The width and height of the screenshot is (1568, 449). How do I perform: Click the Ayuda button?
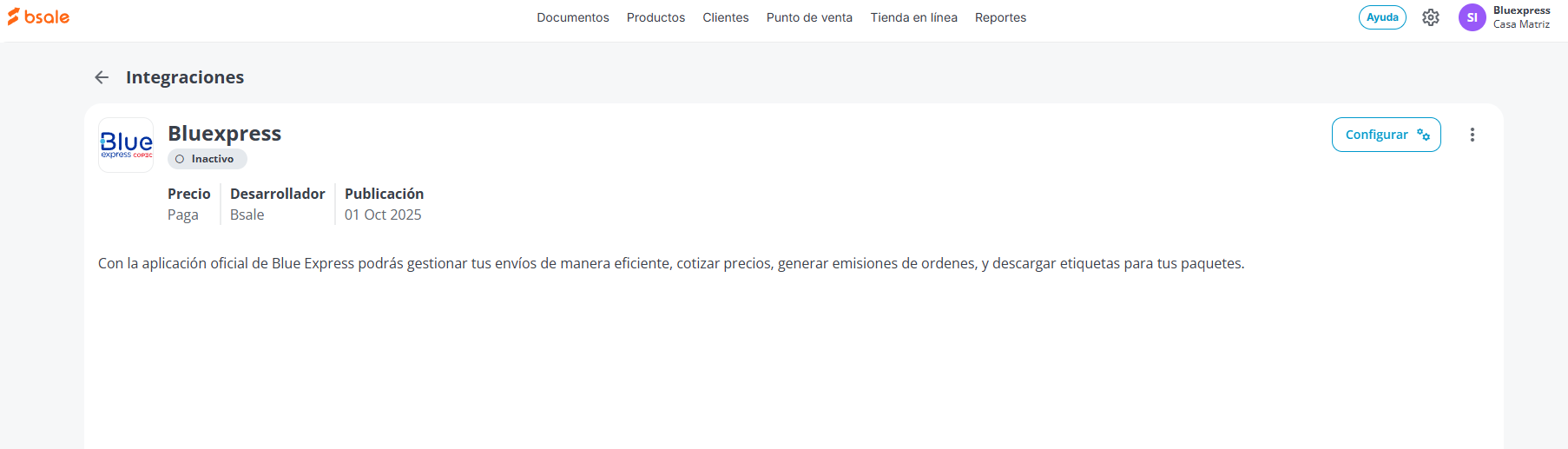pyautogui.click(x=1382, y=17)
